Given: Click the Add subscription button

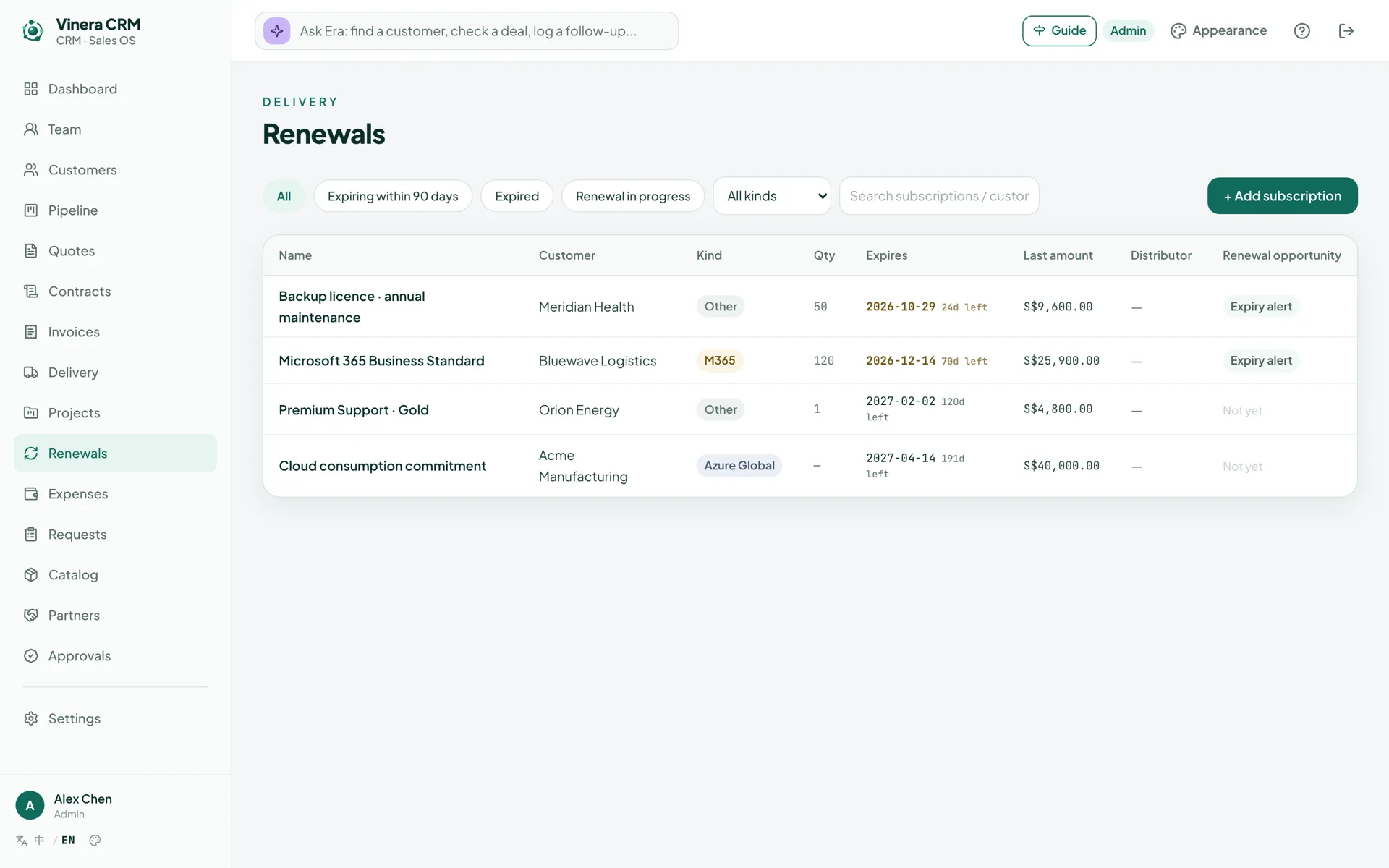Looking at the screenshot, I should [1282, 196].
